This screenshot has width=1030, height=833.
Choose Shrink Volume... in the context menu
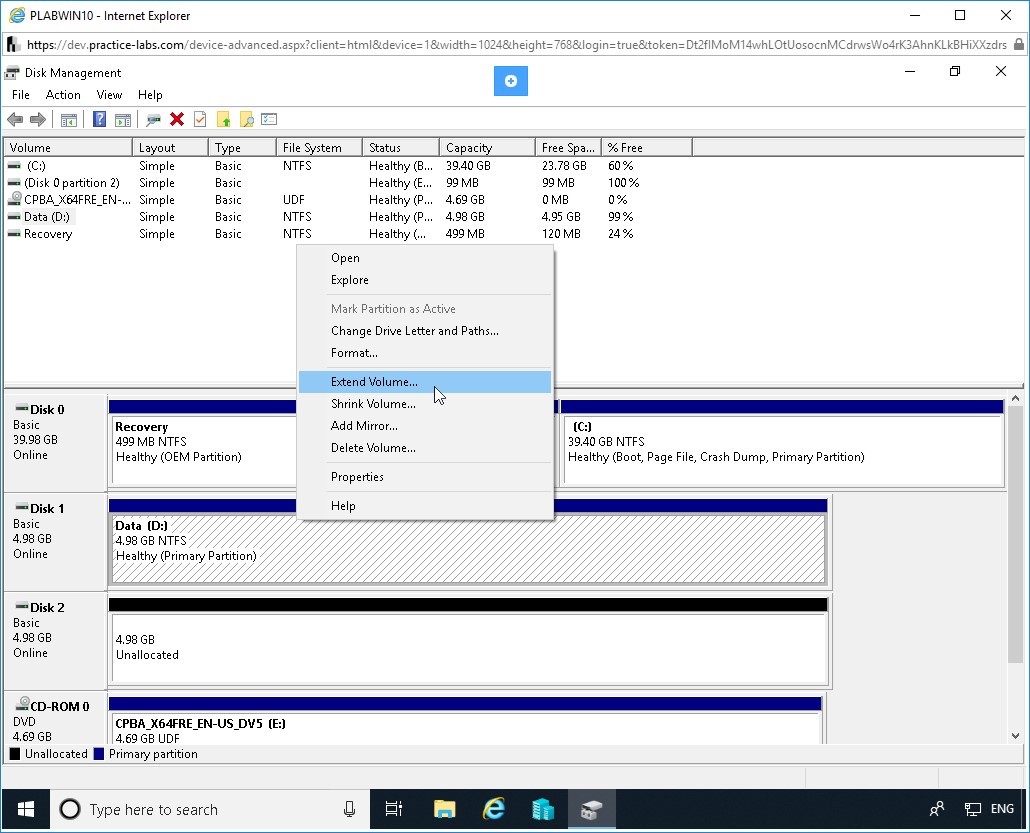(425, 404)
